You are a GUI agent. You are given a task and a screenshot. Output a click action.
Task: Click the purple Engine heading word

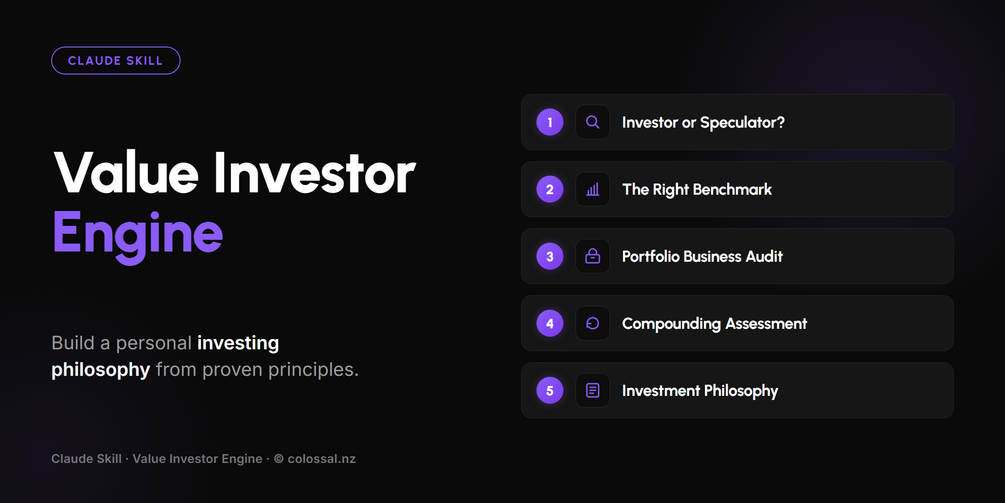coord(138,236)
